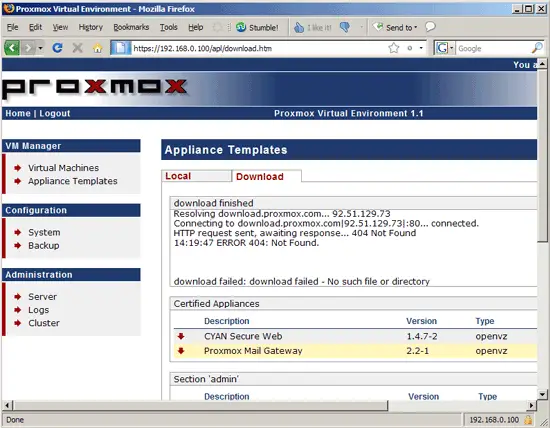The height and width of the screenshot is (428, 550).
Task: Open the Bookmarks menu
Action: [x=131, y=27]
